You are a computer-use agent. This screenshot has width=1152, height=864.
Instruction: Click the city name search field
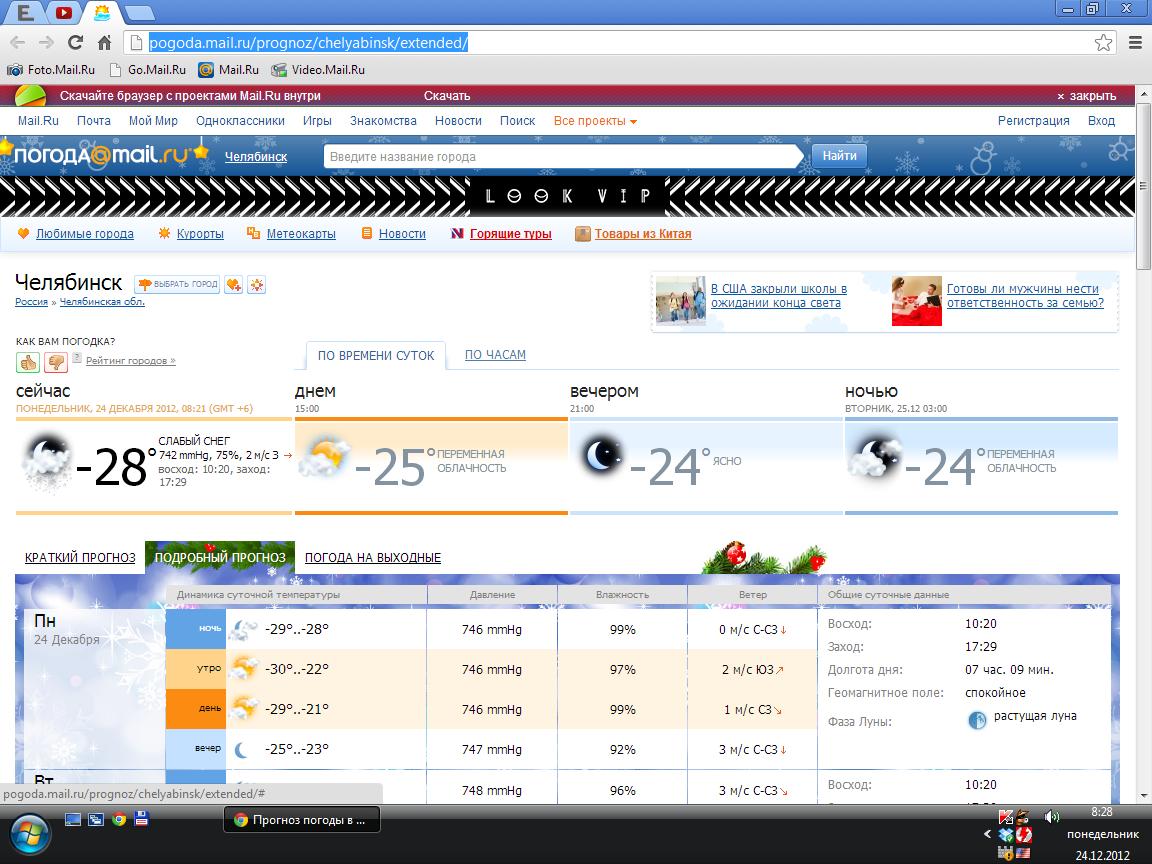point(560,157)
